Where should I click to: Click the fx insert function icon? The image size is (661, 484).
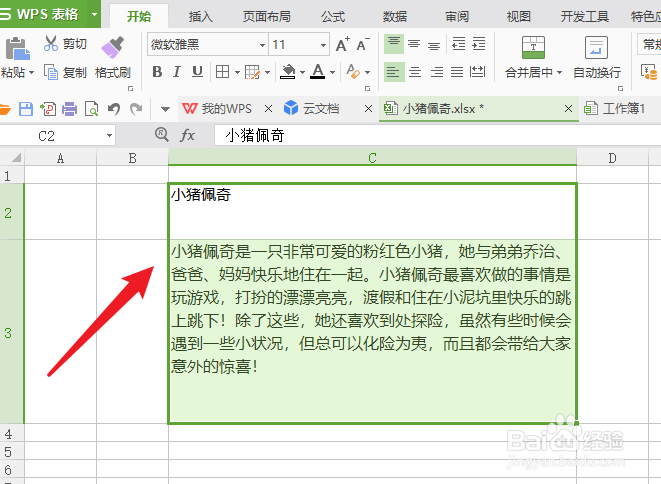tap(187, 135)
